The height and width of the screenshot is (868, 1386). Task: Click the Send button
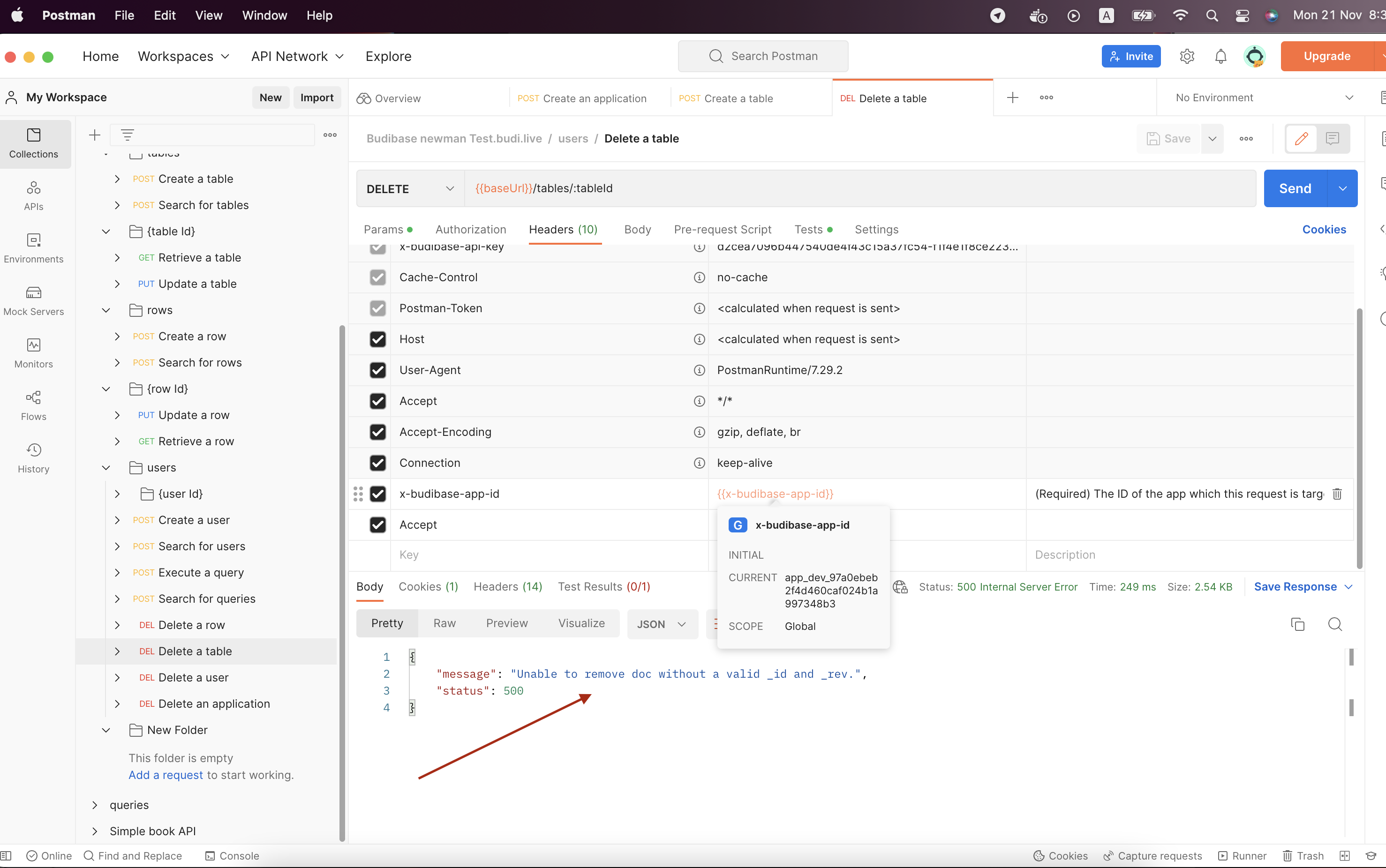(1297, 188)
